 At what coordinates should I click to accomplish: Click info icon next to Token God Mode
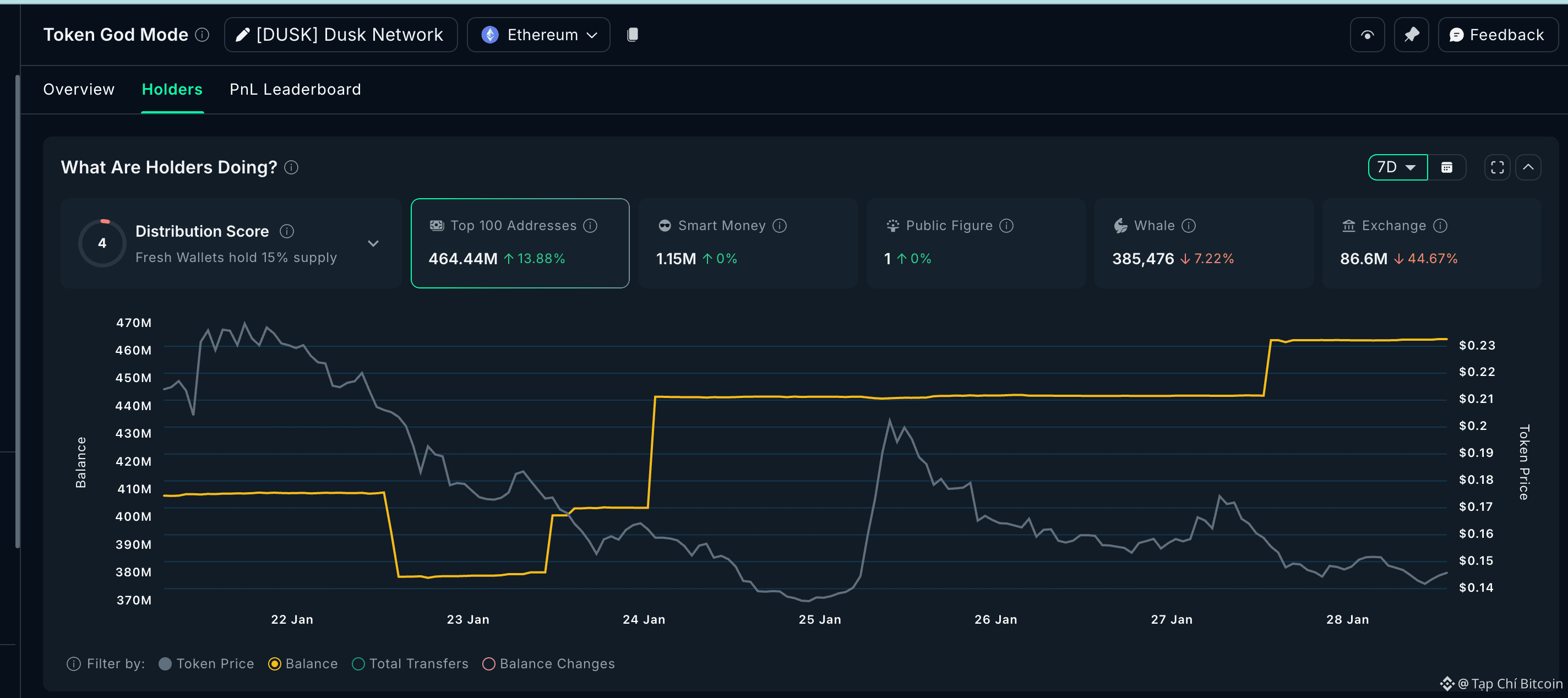pyautogui.click(x=202, y=35)
